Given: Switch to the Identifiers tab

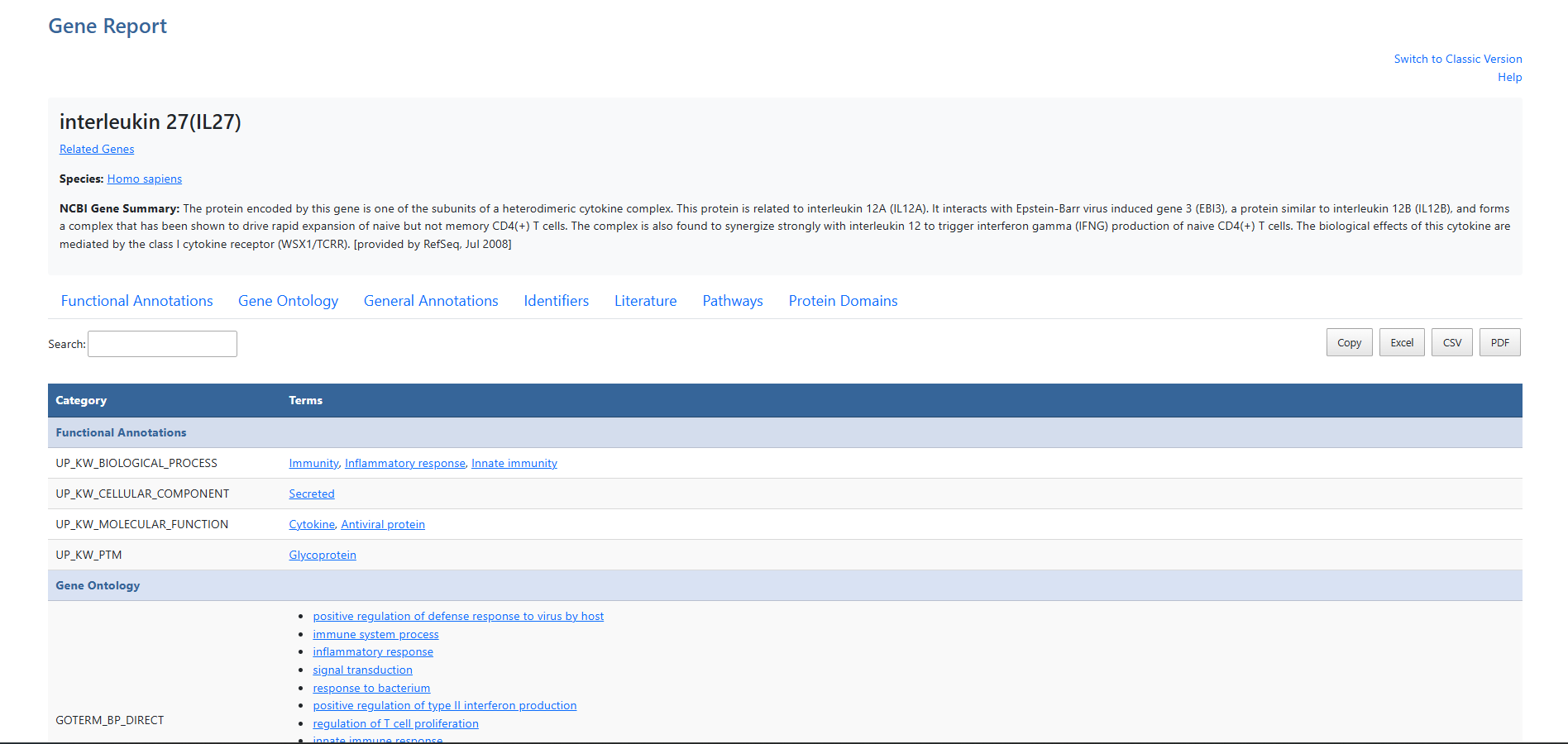Looking at the screenshot, I should [556, 300].
